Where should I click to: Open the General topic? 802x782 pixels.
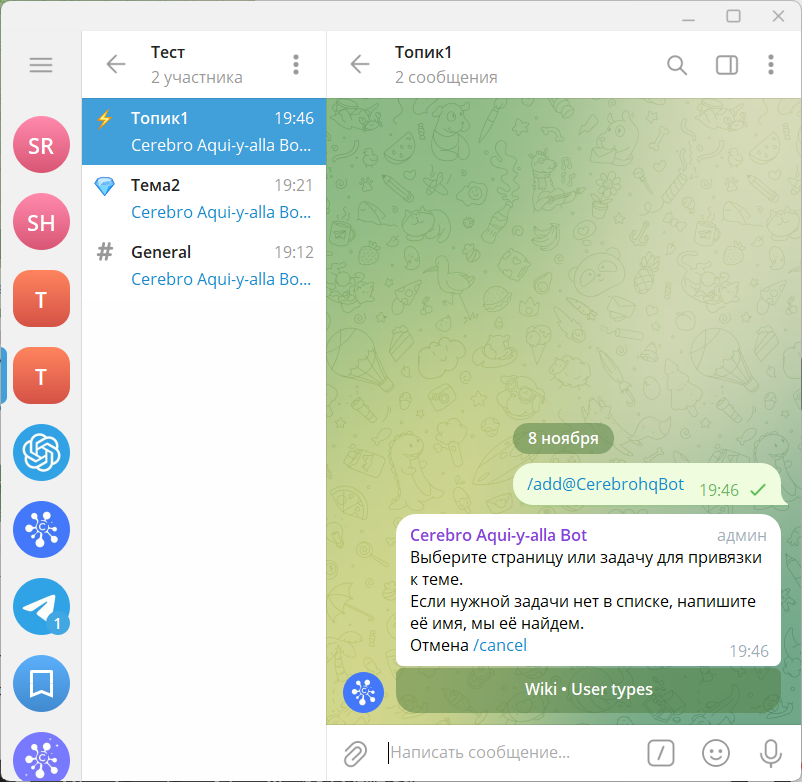[x=204, y=265]
